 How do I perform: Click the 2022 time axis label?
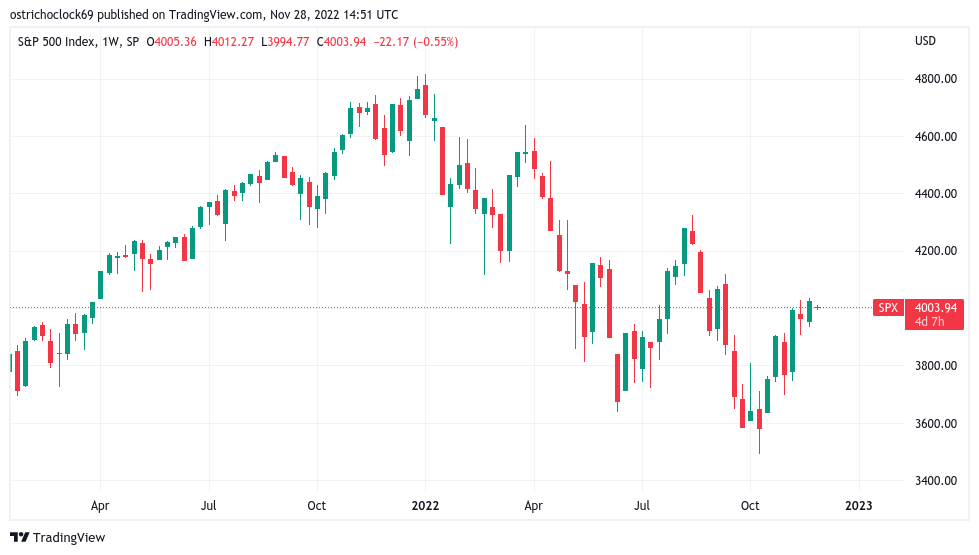(425, 506)
